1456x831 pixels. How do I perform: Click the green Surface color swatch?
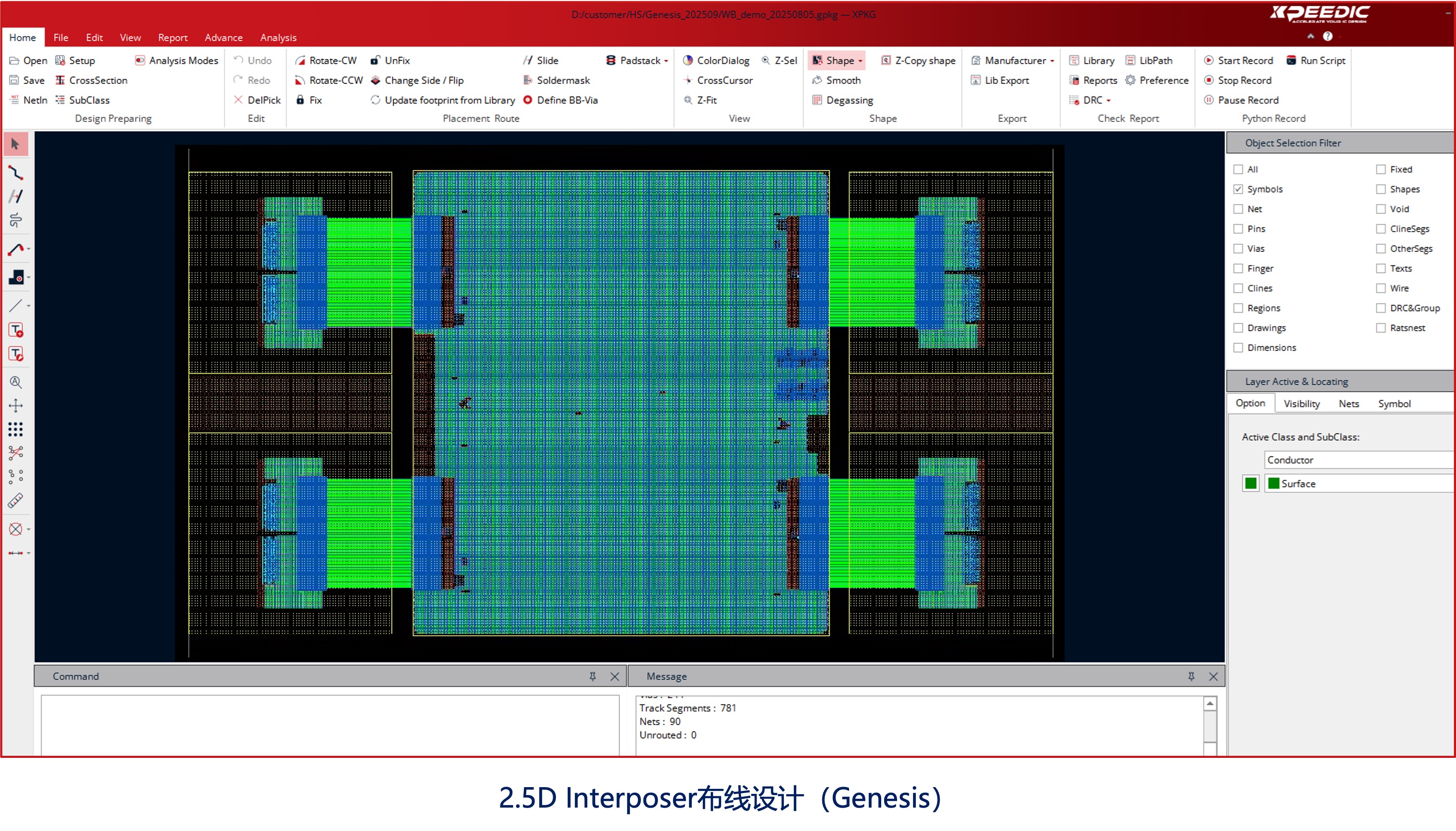pos(1250,484)
